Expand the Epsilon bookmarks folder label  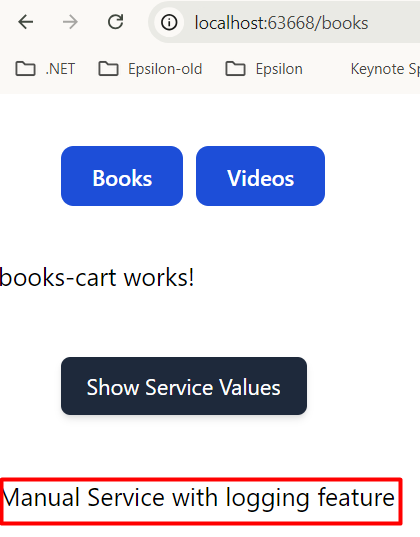pos(279,70)
